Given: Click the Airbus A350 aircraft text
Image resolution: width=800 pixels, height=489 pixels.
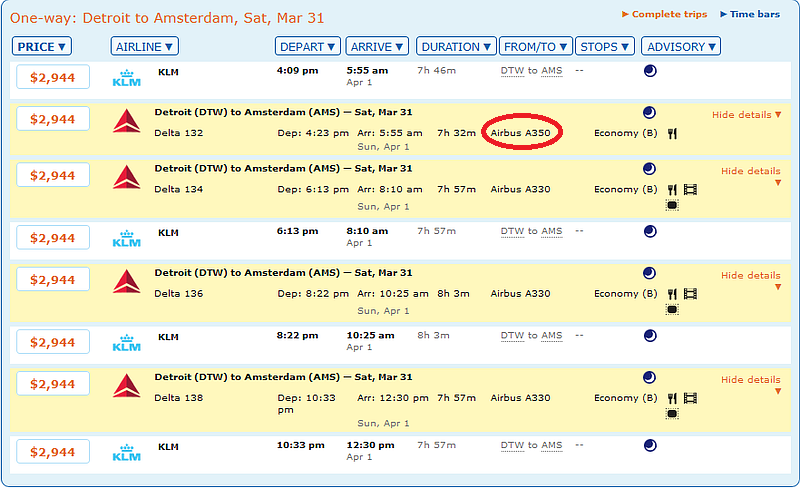Looking at the screenshot, I should pos(520,133).
